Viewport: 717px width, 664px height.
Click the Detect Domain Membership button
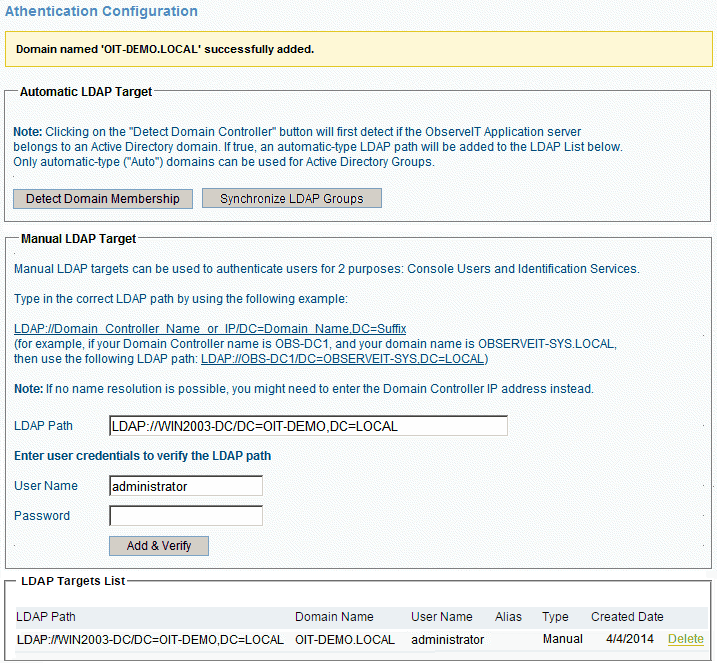(x=102, y=199)
